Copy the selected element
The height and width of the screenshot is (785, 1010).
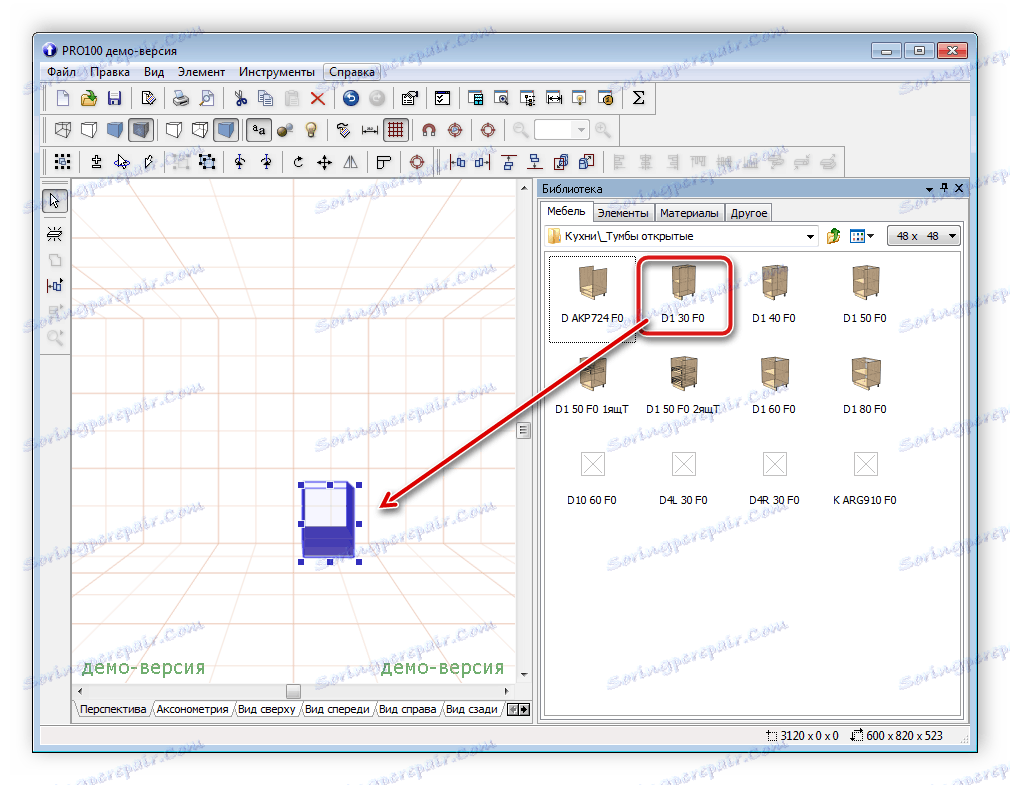[x=265, y=98]
